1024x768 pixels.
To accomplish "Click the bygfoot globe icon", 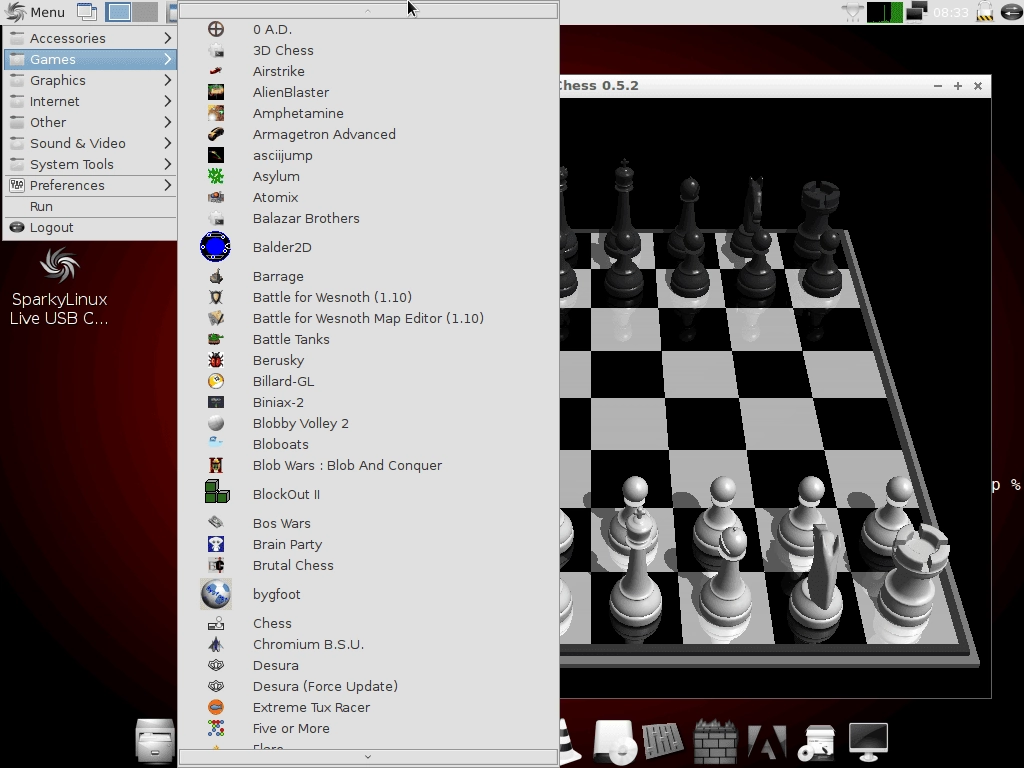I will click(x=216, y=594).
